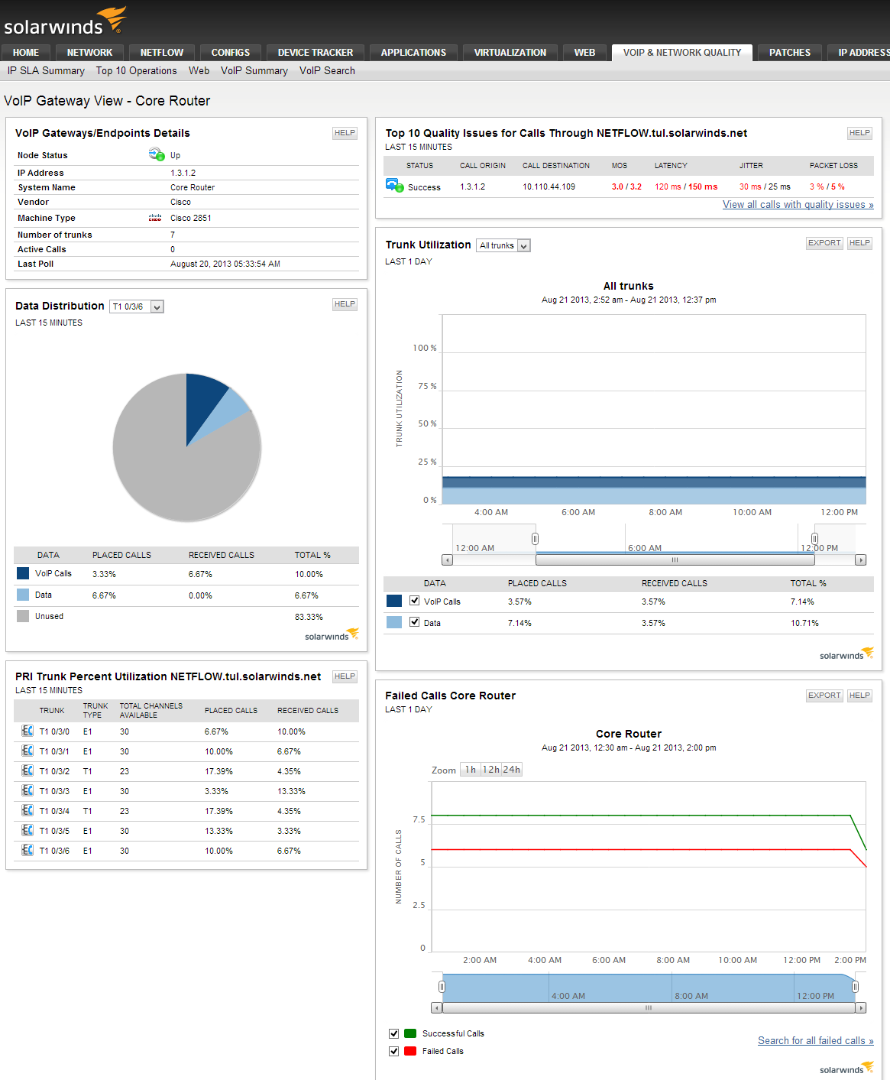Click trunk icon for T1 0/3/6

coord(27,851)
